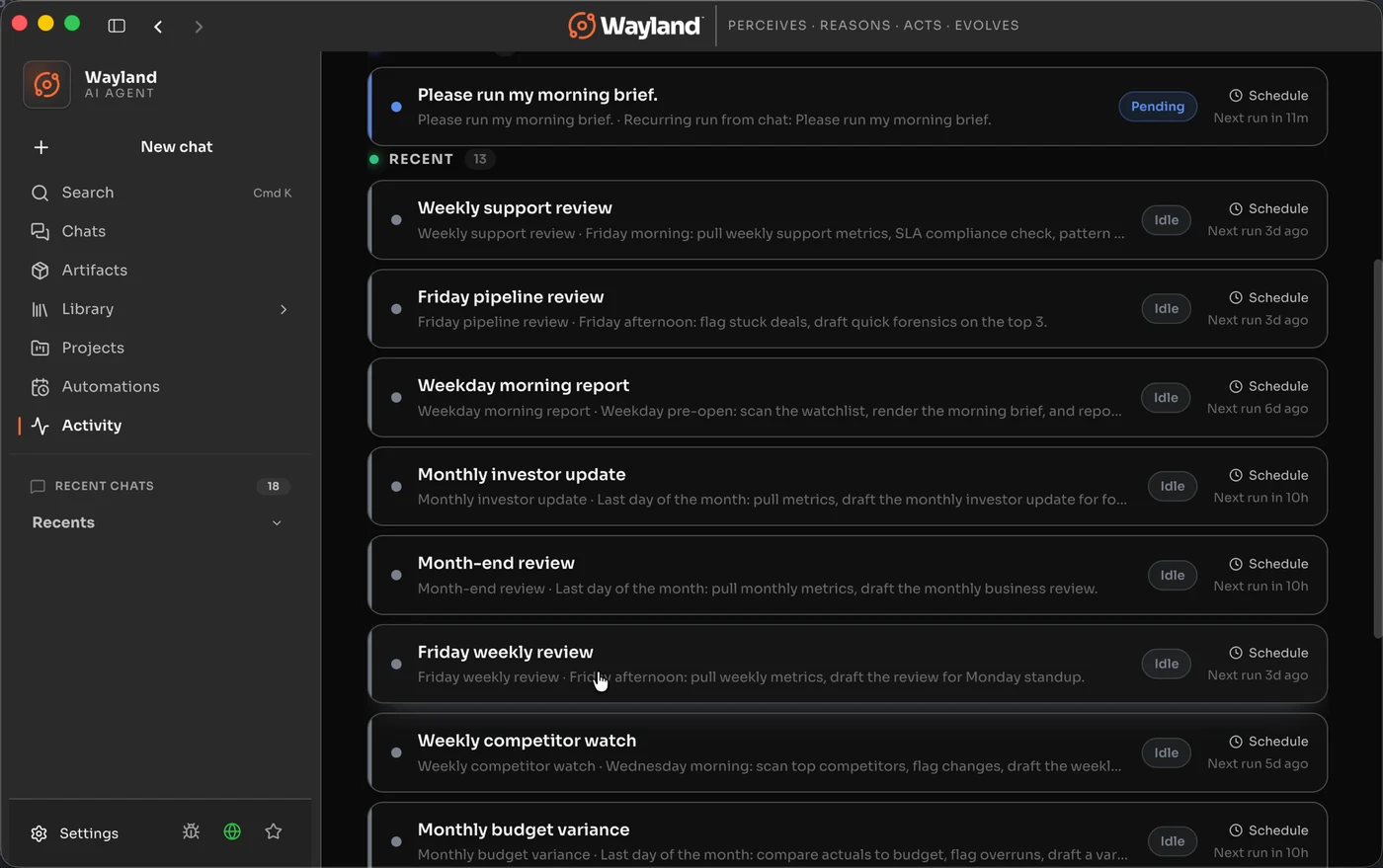Screen dimensions: 1383x868
Task: Click Schedule clock icon on Weekly competitor watch
Action: pos(1236,742)
